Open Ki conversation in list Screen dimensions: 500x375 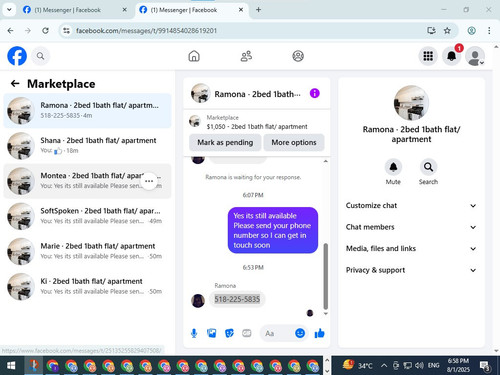pyautogui.click(x=87, y=286)
